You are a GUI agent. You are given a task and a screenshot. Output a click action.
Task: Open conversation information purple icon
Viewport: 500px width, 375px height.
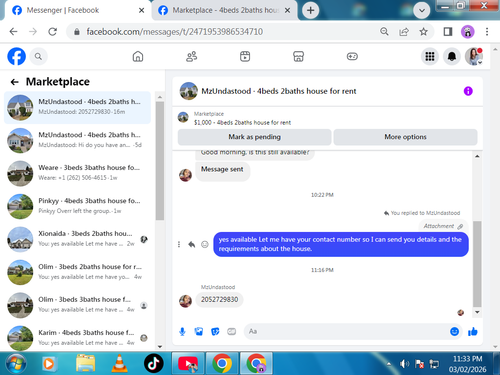point(468,91)
